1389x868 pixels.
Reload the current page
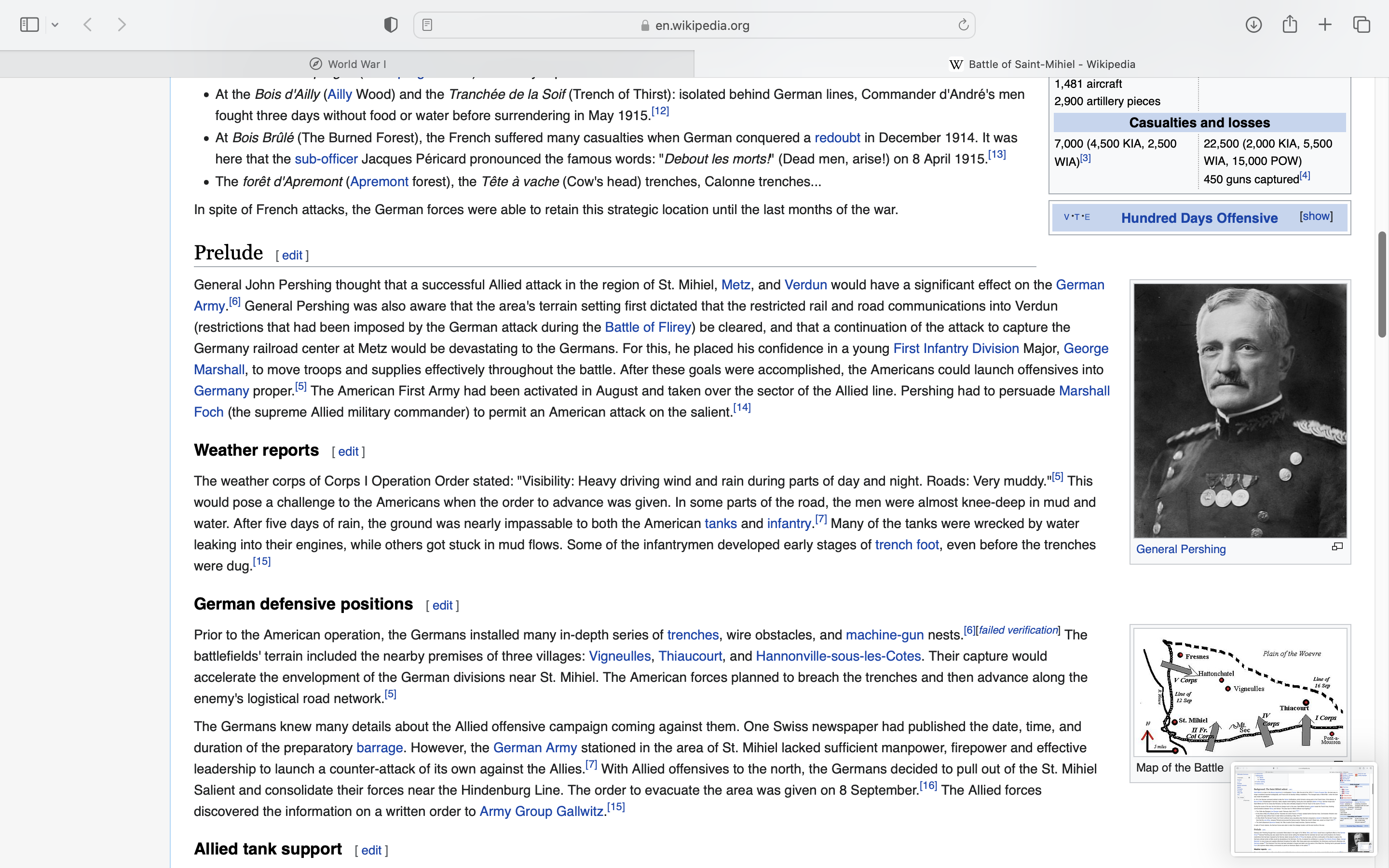point(963,25)
